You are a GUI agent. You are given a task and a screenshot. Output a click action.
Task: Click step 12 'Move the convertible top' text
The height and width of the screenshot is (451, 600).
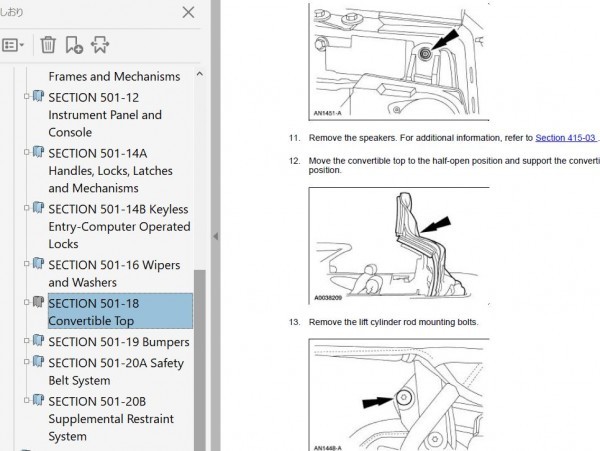pos(454,165)
